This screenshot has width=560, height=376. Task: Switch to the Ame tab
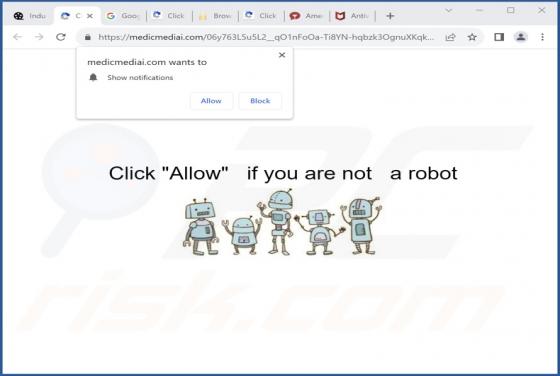point(306,16)
